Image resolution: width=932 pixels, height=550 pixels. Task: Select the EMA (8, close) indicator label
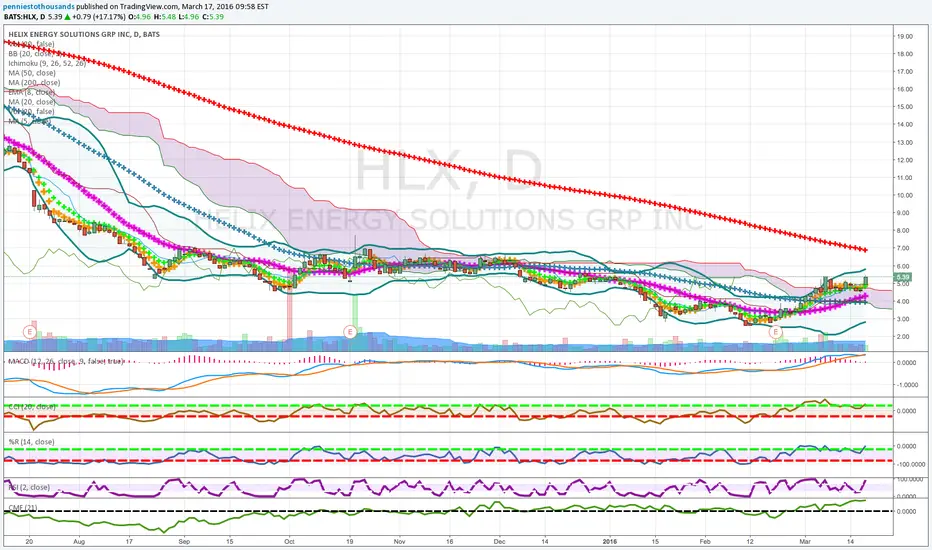point(32,92)
